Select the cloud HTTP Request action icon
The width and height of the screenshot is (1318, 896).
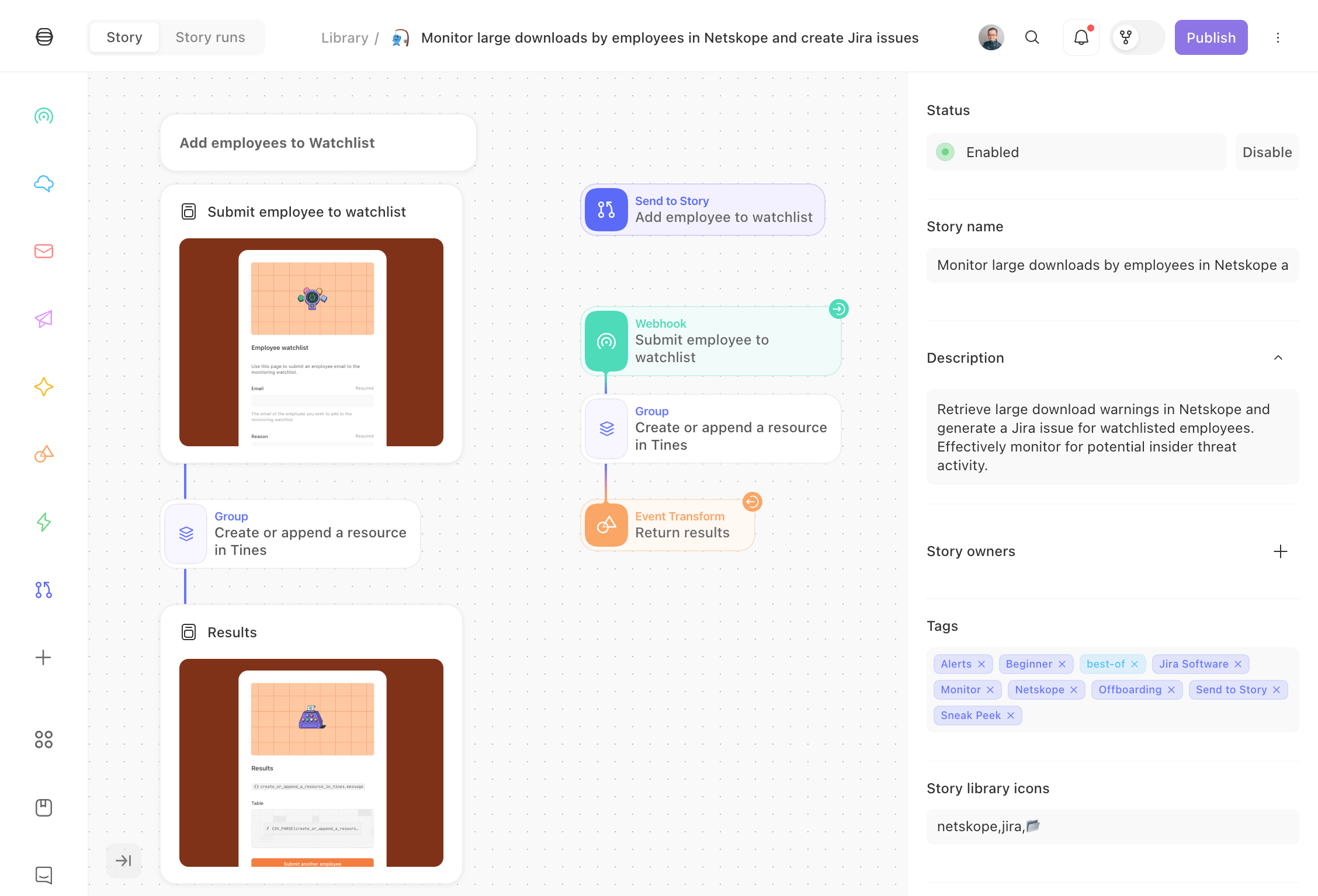click(44, 183)
